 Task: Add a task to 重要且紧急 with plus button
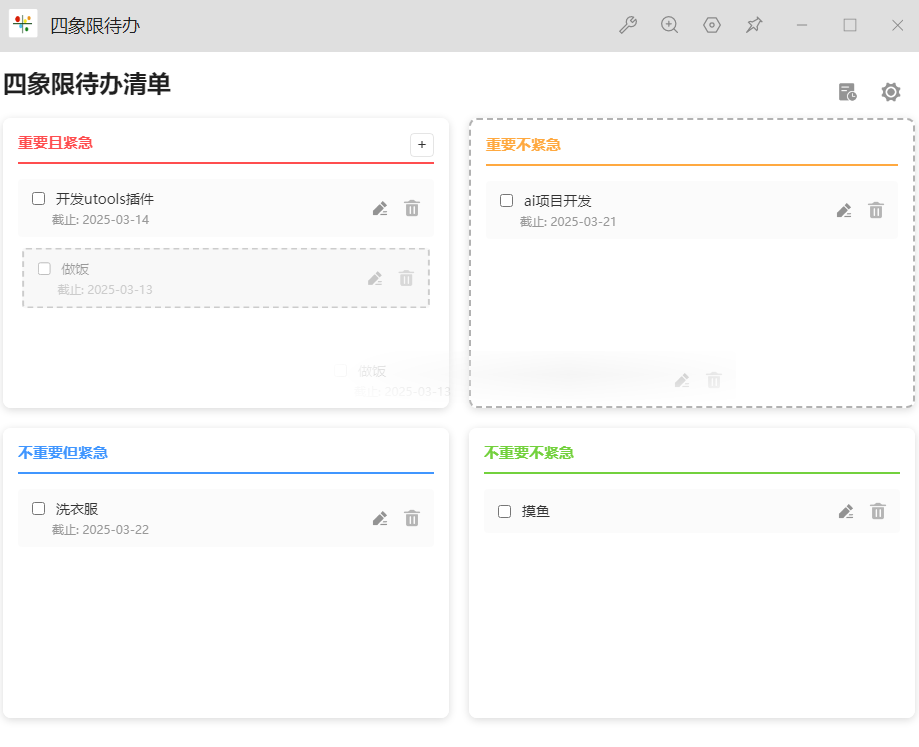click(422, 145)
